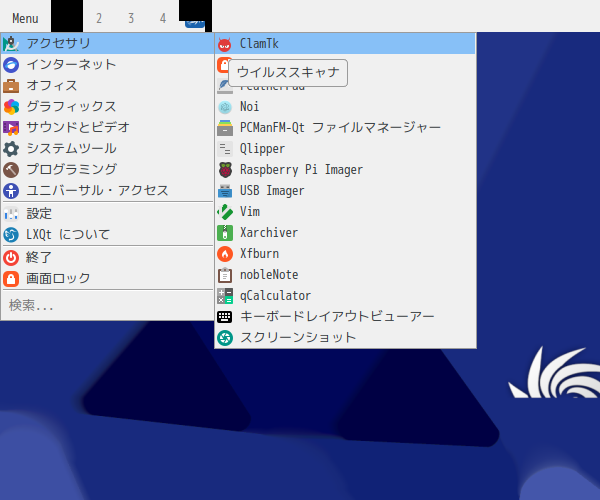
Task: Open the アクセサリ category
Action: (107, 44)
